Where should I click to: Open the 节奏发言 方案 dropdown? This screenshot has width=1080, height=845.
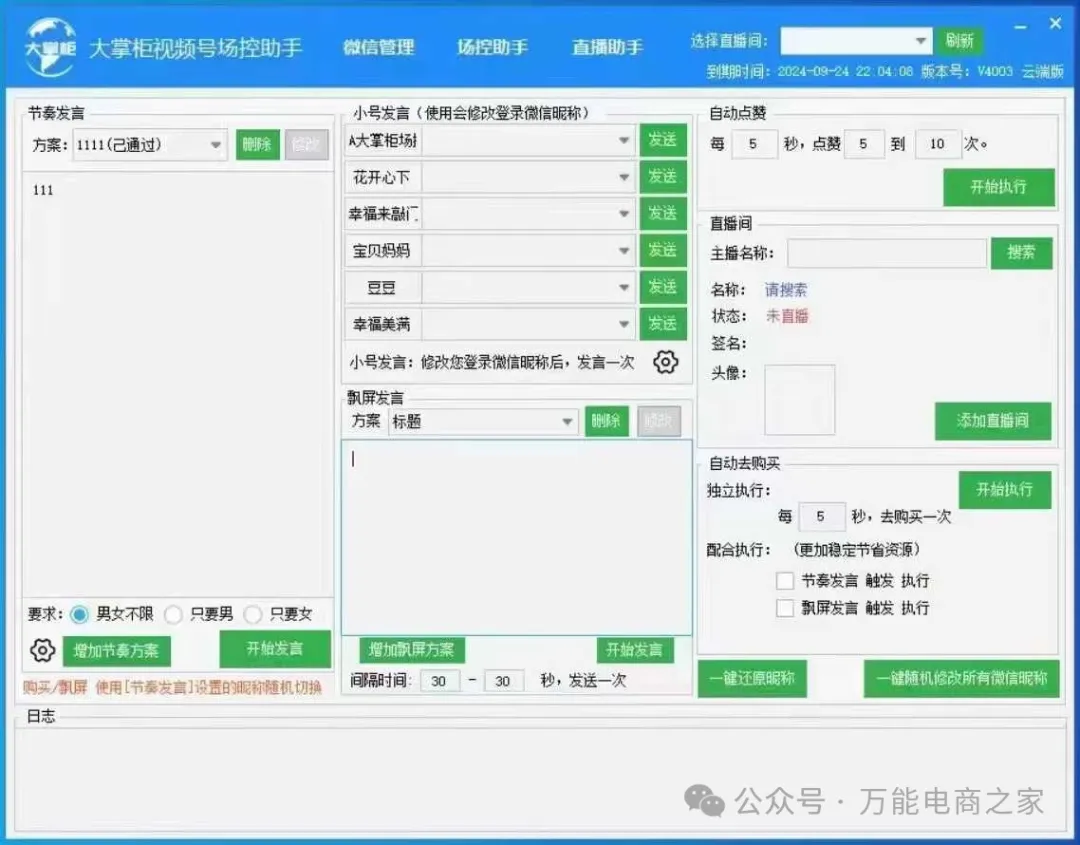216,145
